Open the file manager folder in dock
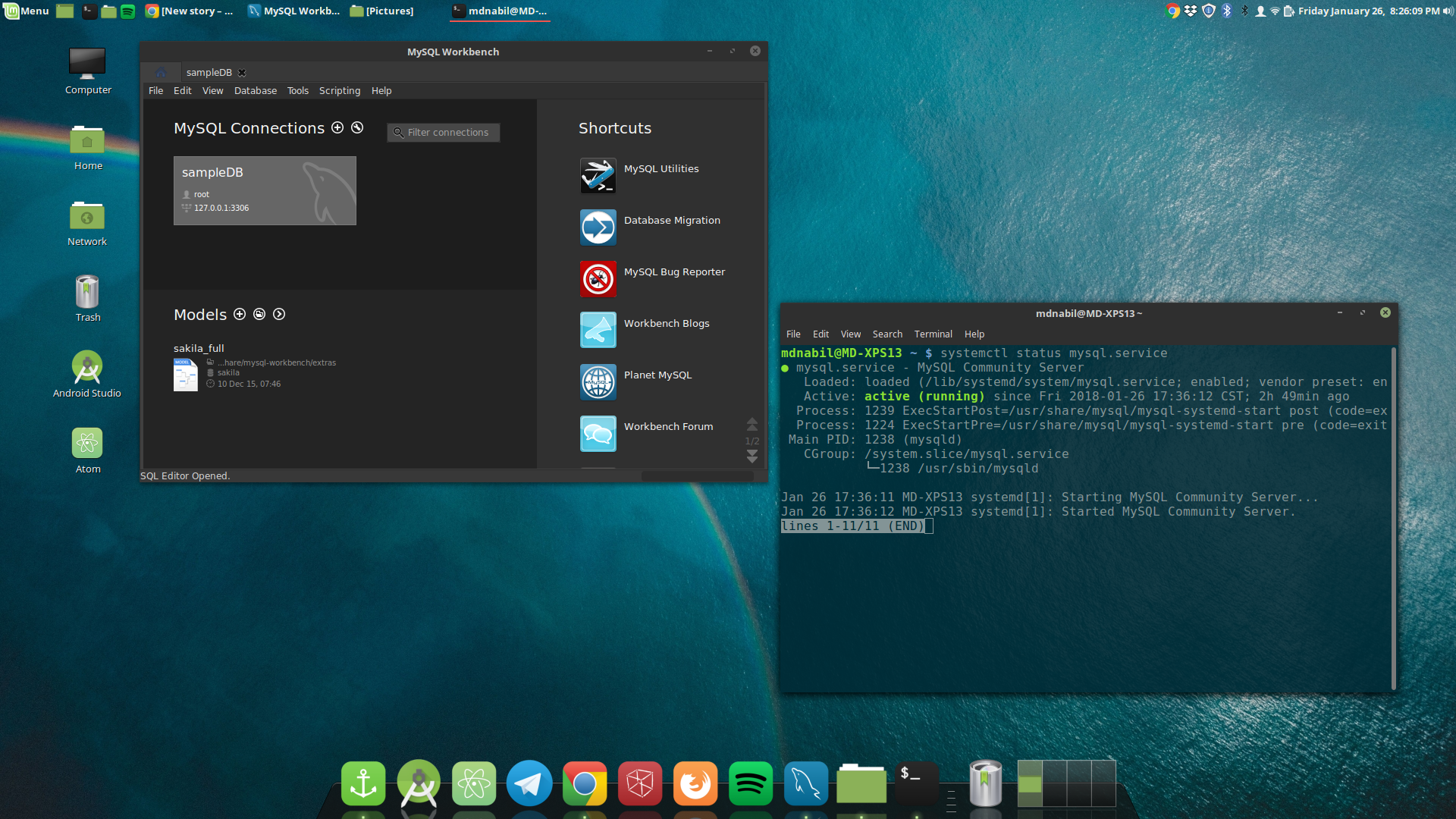Viewport: 1456px width, 819px height. coord(861,783)
